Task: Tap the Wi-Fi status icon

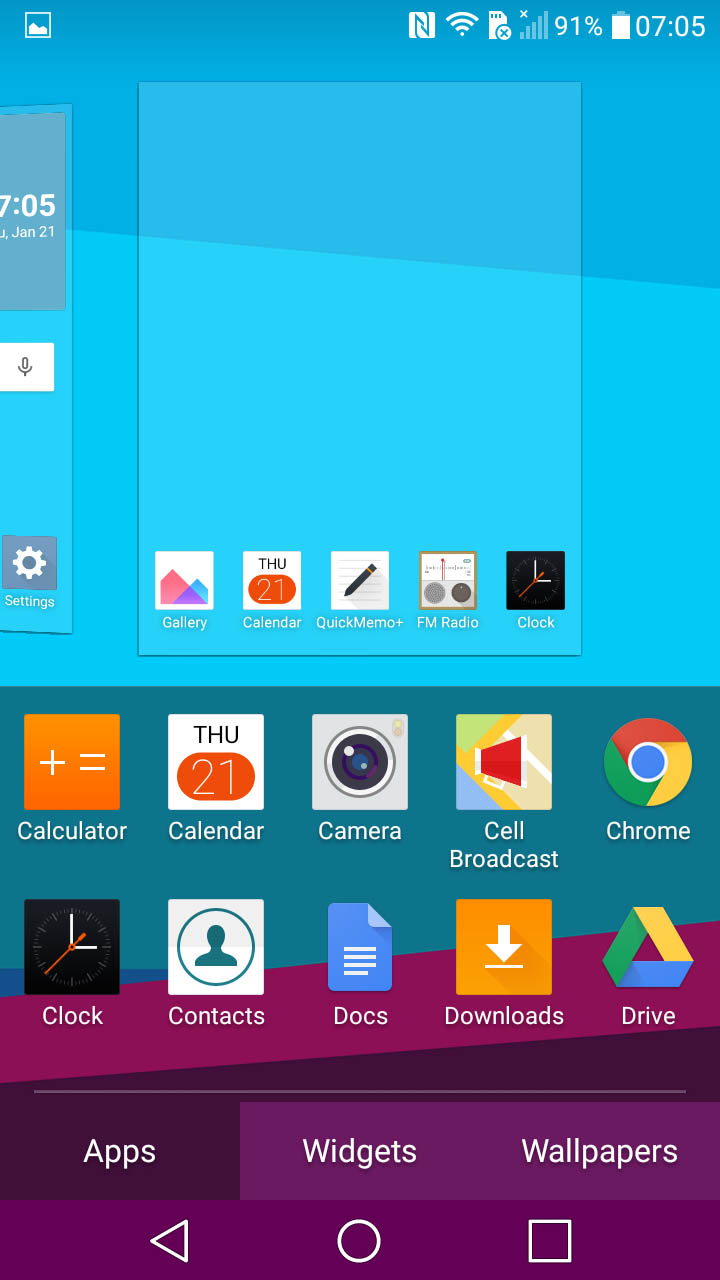Action: (x=462, y=26)
